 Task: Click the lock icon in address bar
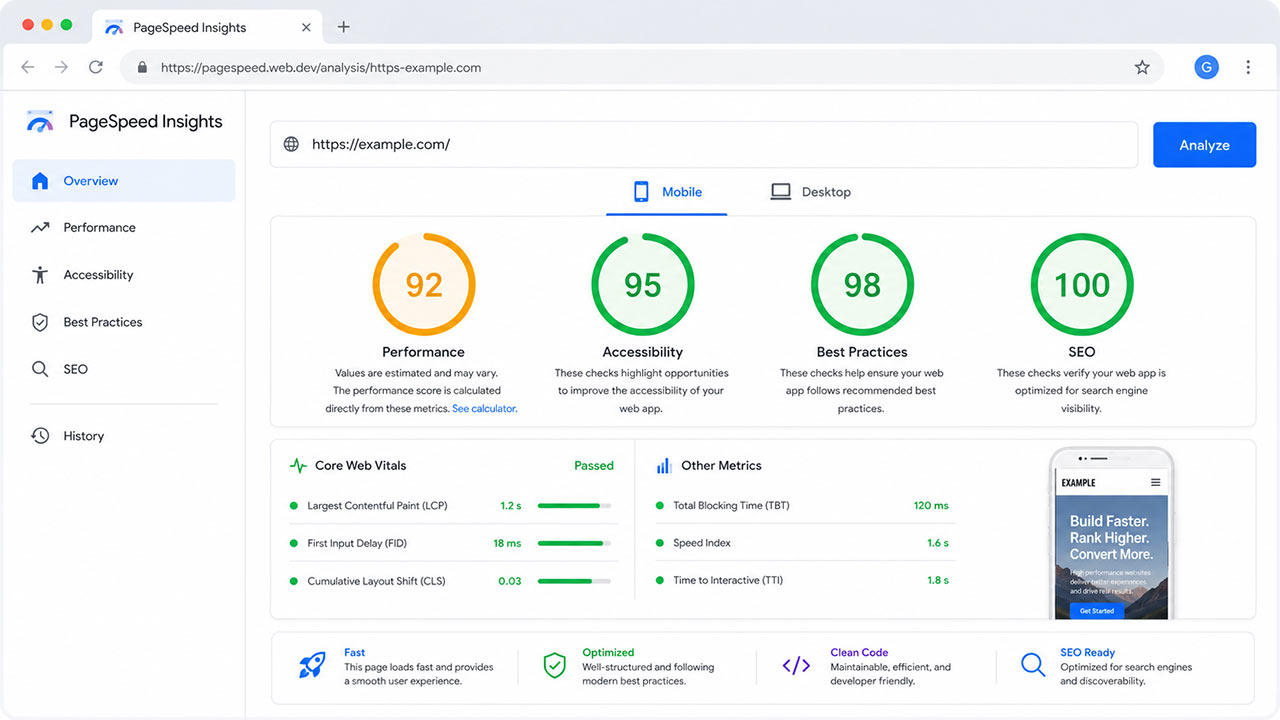coord(142,68)
